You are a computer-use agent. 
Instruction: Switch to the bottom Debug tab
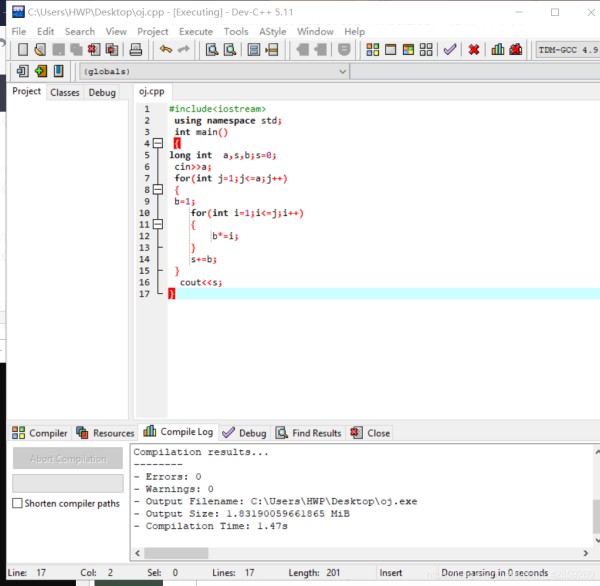(245, 433)
